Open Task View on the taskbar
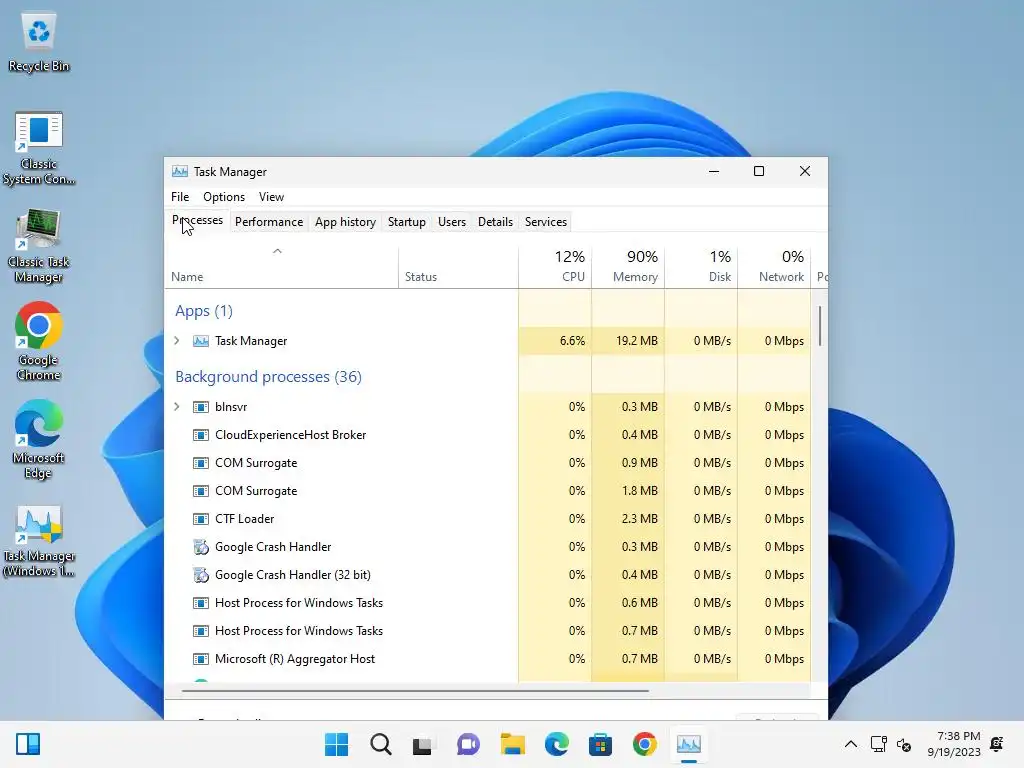The image size is (1024, 768). (x=423, y=744)
